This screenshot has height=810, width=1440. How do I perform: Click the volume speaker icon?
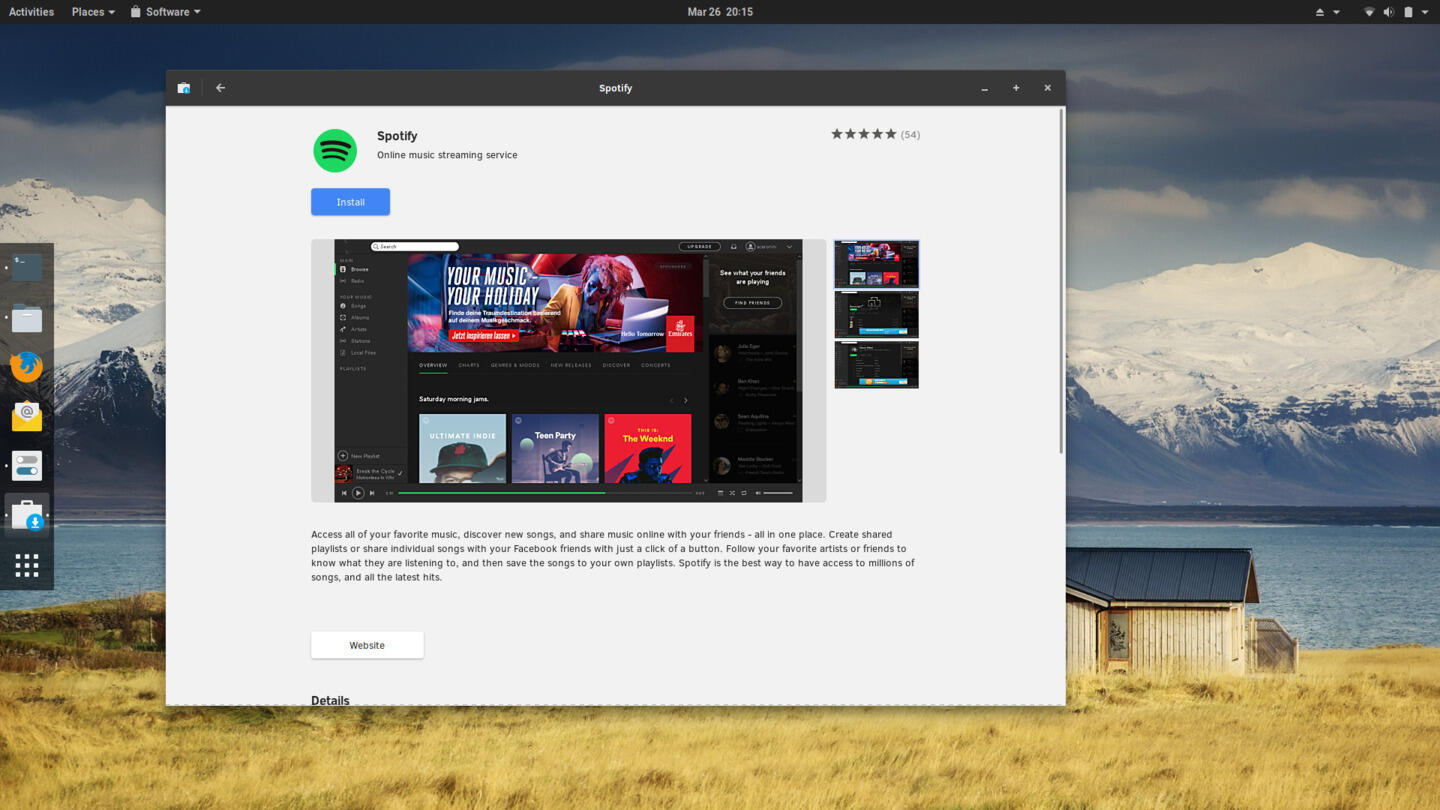pos(1388,12)
